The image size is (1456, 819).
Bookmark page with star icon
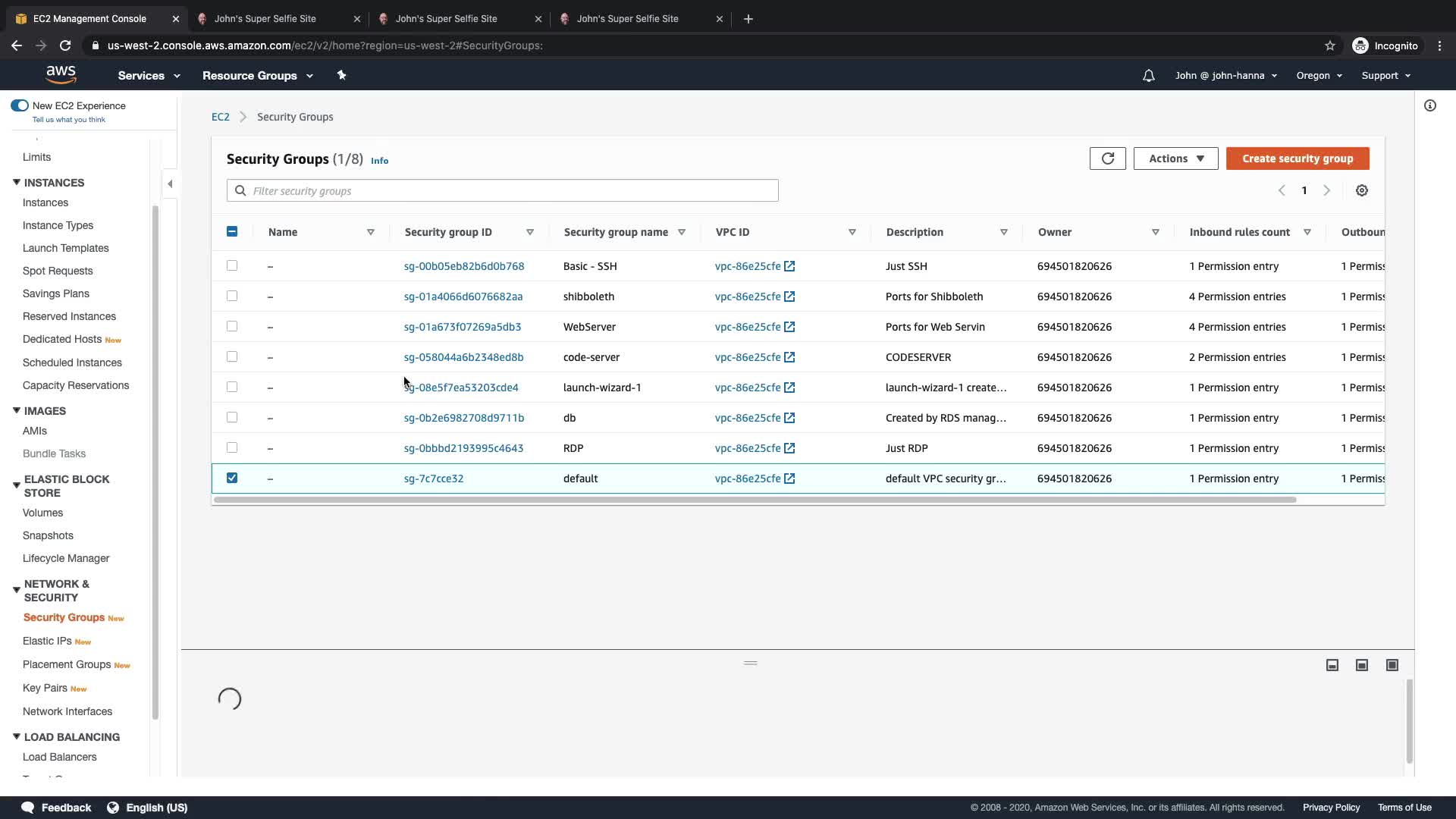point(1330,45)
